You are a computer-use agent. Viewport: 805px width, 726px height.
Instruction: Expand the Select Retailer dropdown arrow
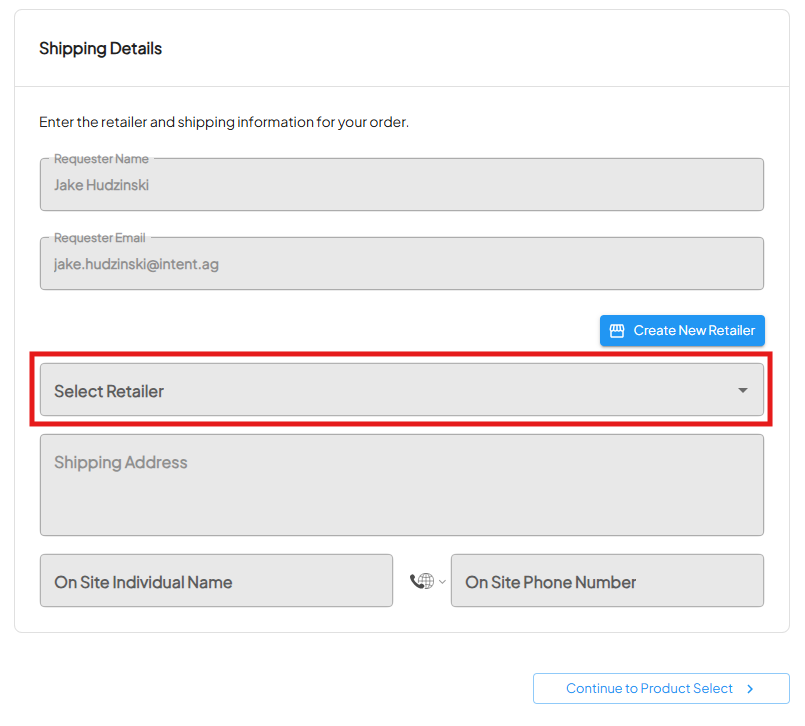tap(742, 390)
